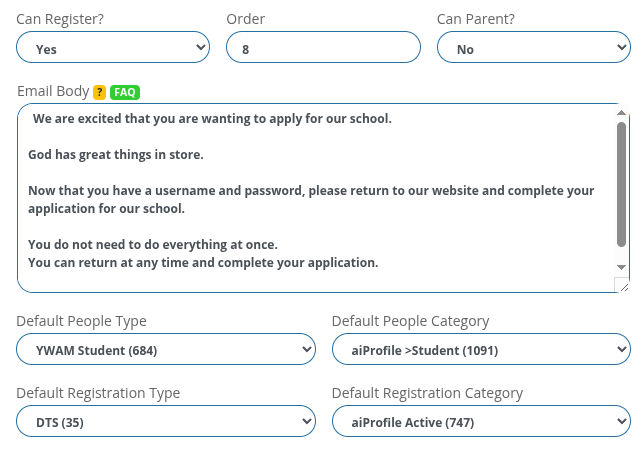Expand the Default People Category dropdown

click(x=481, y=349)
